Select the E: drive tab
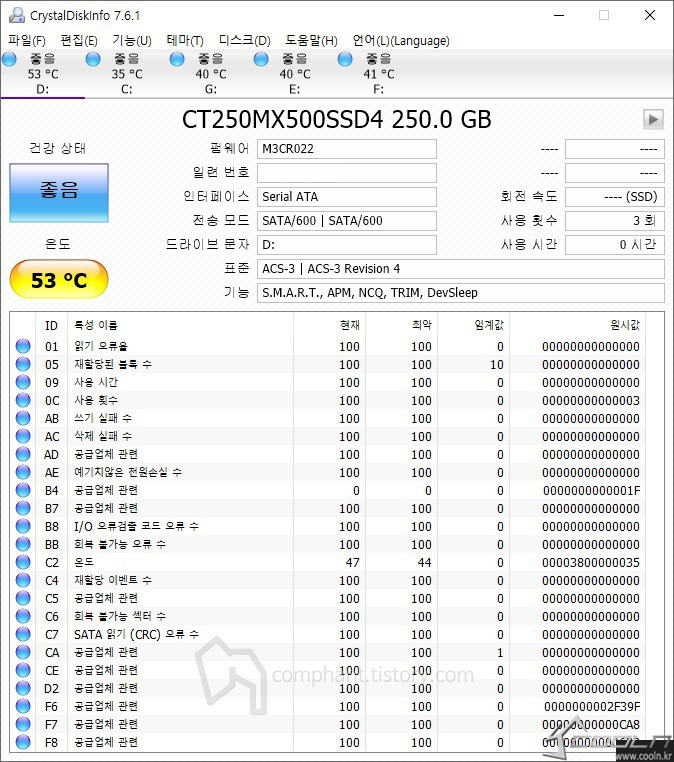This screenshot has height=762, width=674. point(295,73)
